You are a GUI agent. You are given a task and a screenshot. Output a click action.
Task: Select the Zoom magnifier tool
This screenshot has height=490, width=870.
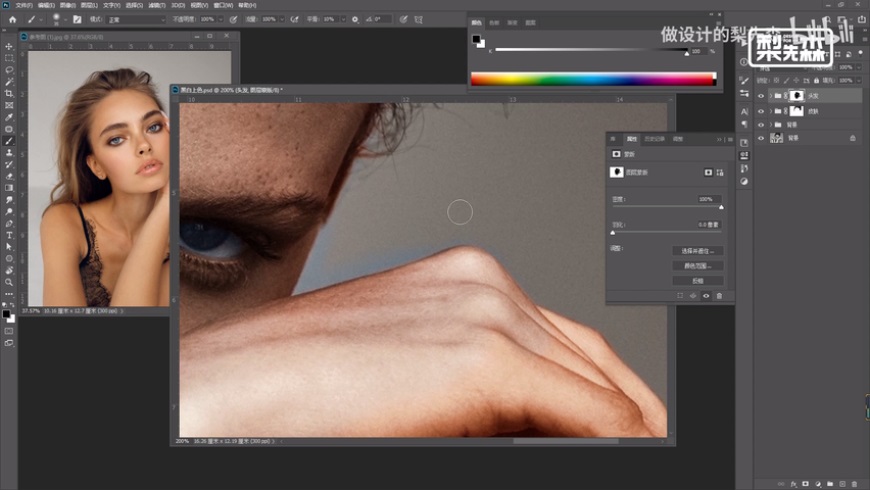9,282
